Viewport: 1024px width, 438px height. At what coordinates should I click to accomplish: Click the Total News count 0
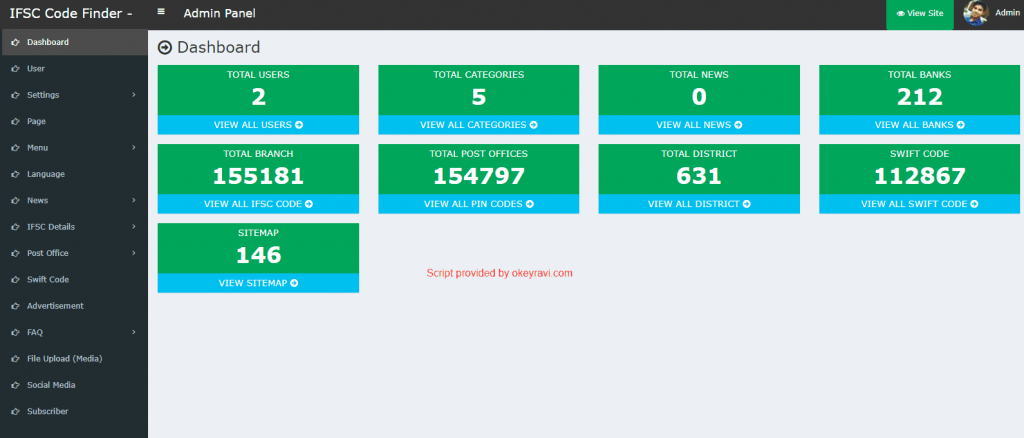[x=699, y=97]
